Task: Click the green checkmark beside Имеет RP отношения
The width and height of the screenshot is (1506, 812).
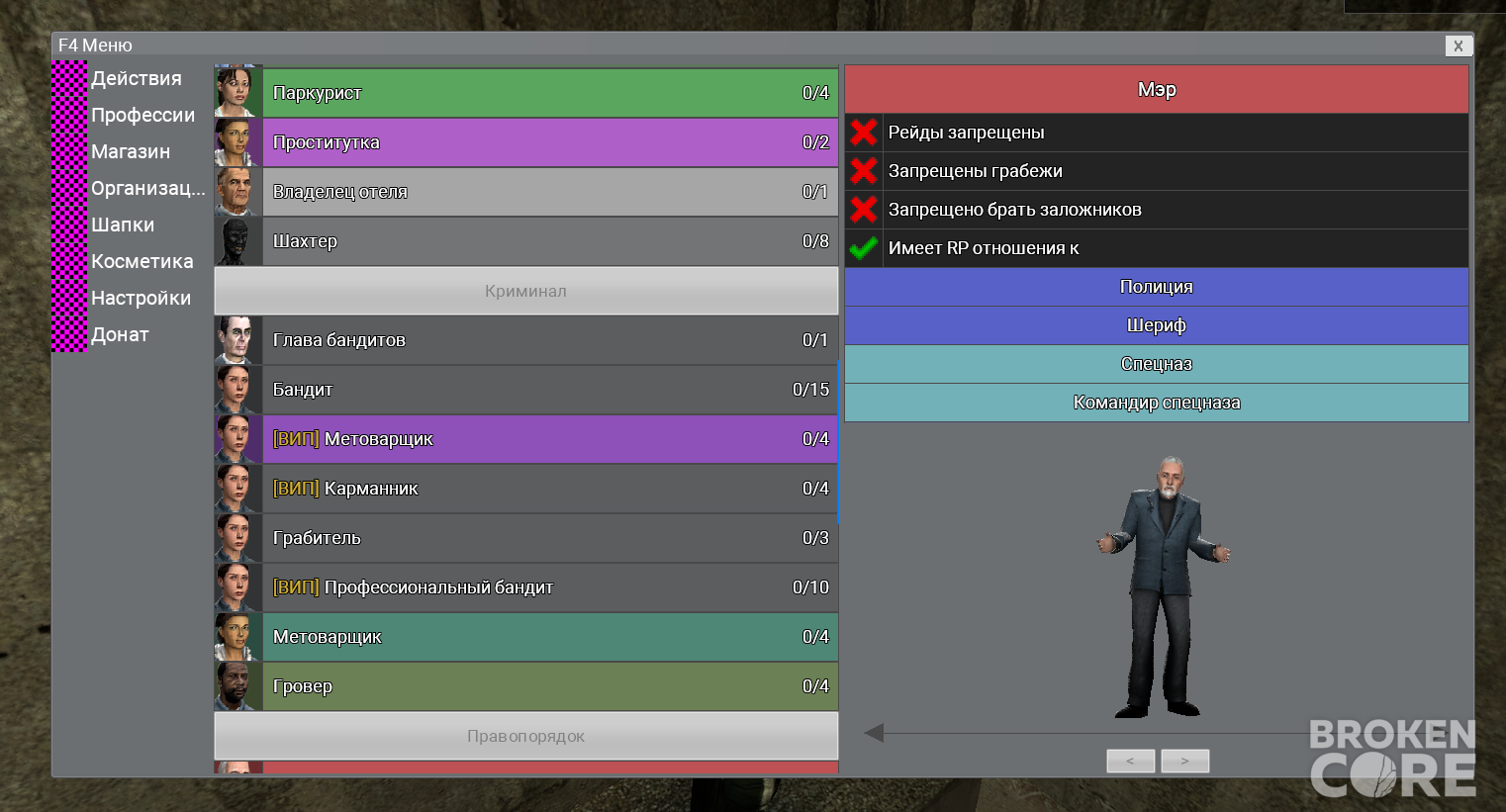Action: 864,248
